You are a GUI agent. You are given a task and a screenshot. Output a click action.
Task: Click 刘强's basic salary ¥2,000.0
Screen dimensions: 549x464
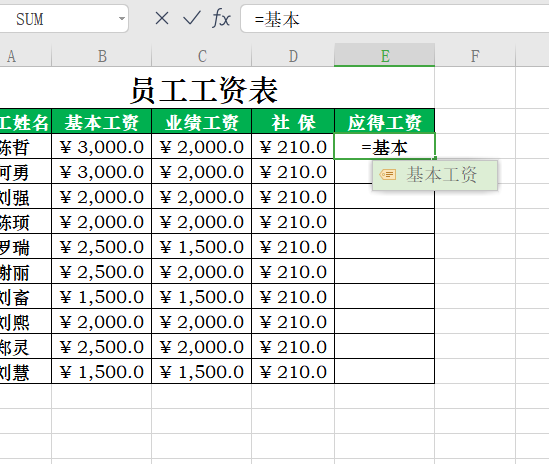pos(102,196)
